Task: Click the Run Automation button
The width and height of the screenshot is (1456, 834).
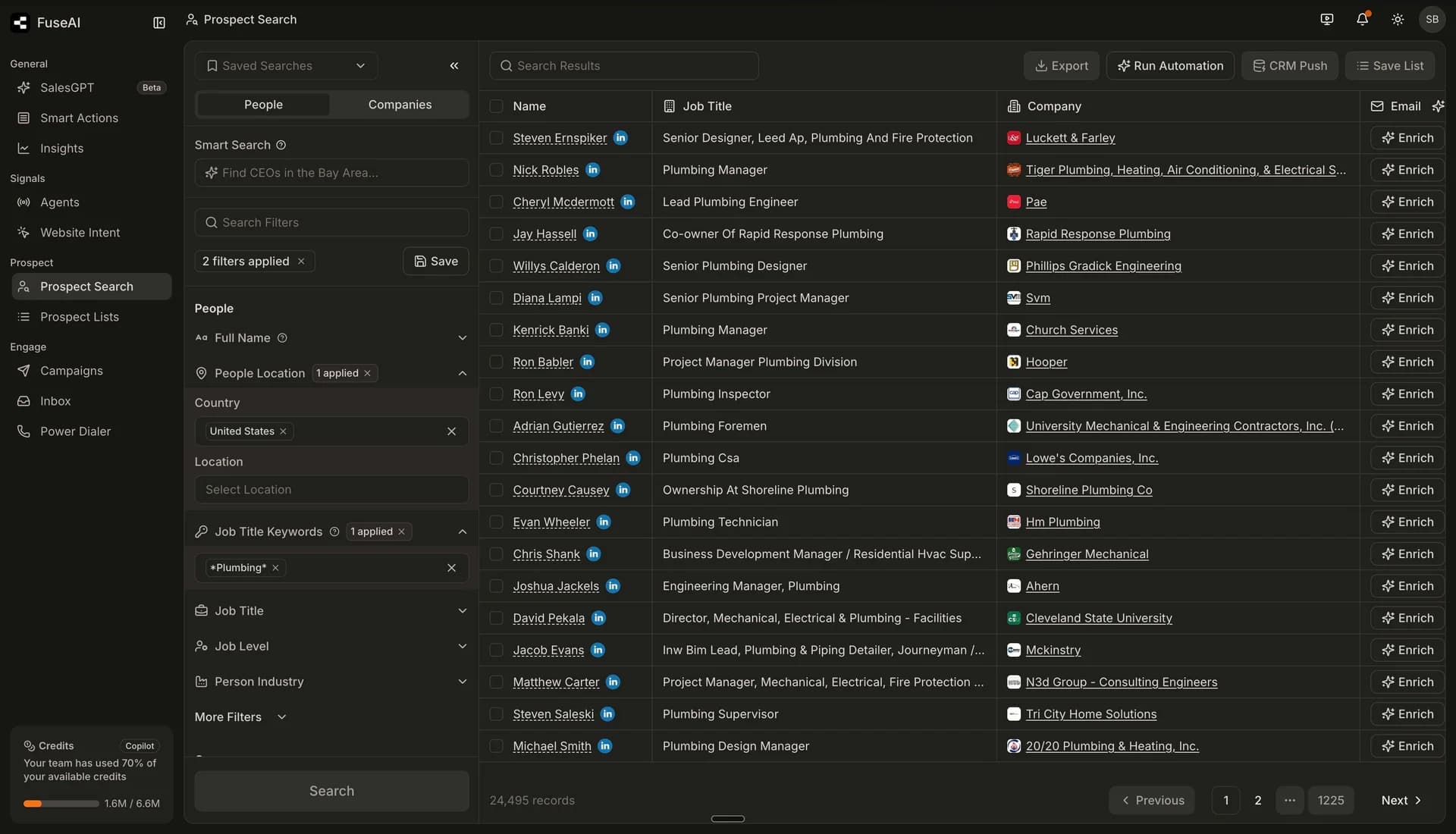Action: click(1169, 65)
